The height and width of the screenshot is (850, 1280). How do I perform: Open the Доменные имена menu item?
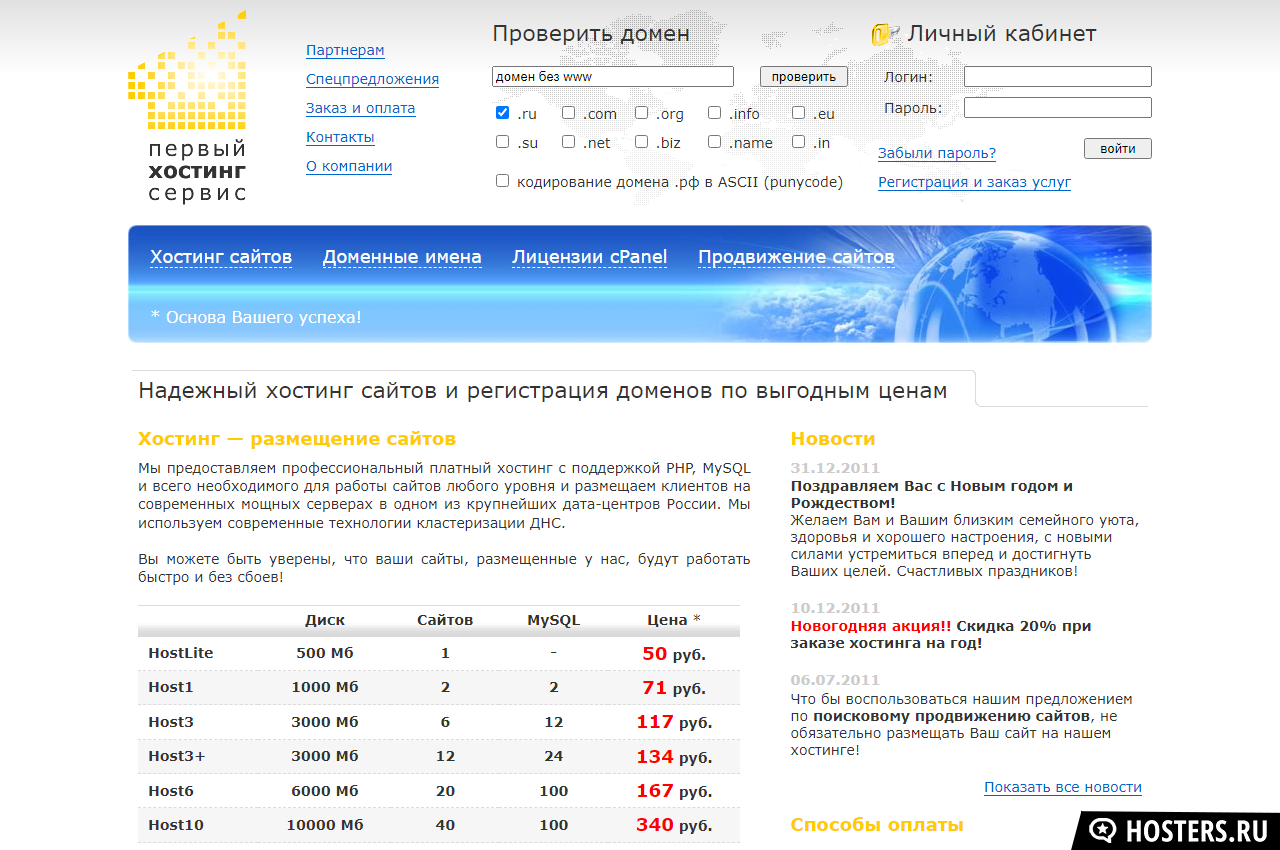(402, 257)
